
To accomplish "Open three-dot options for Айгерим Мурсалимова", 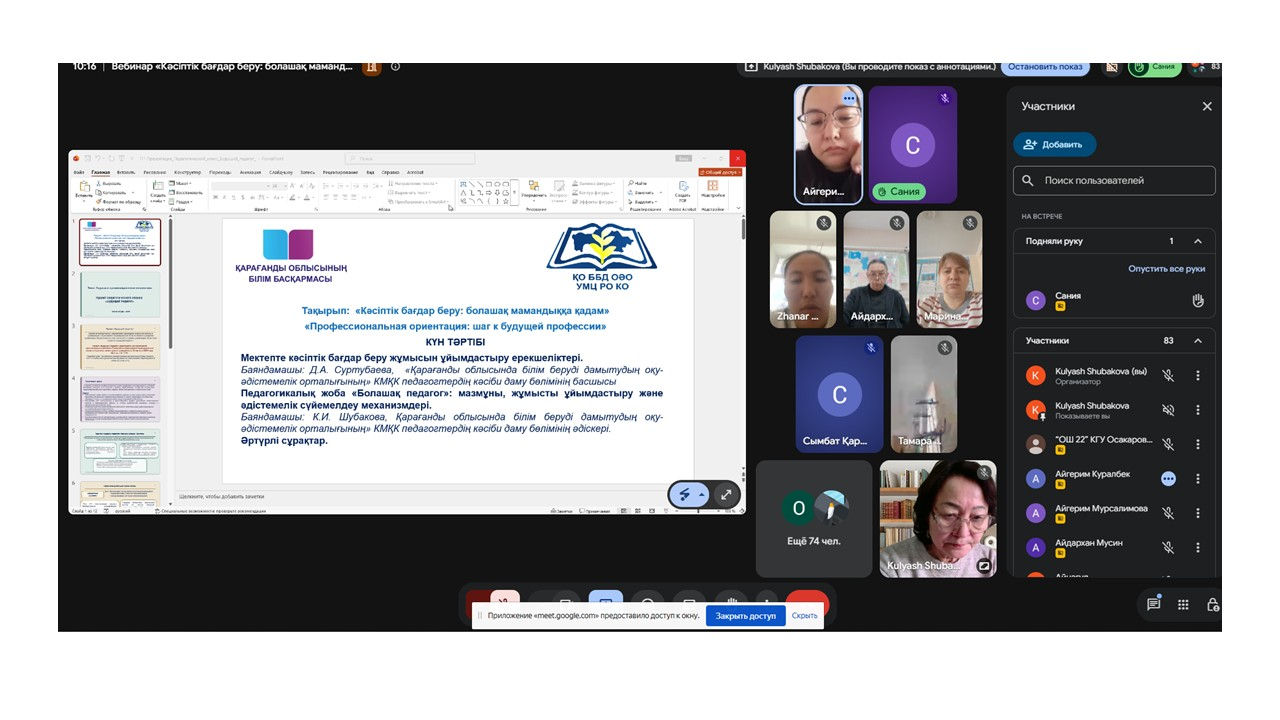I will 1198,513.
